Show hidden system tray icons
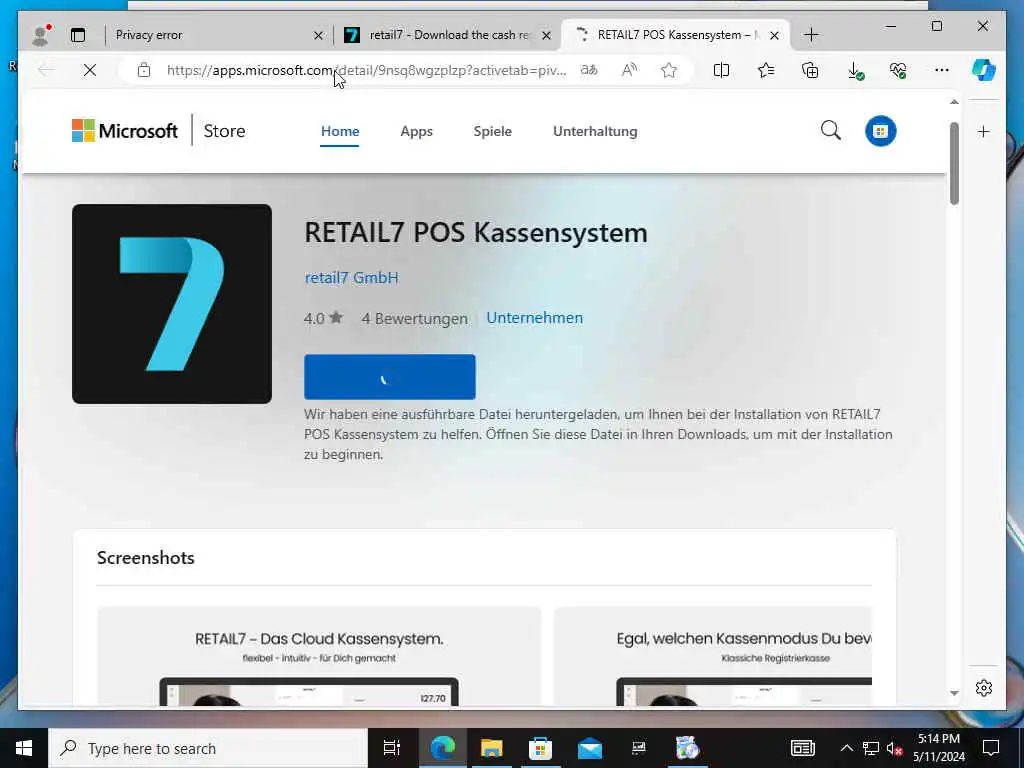 point(846,748)
